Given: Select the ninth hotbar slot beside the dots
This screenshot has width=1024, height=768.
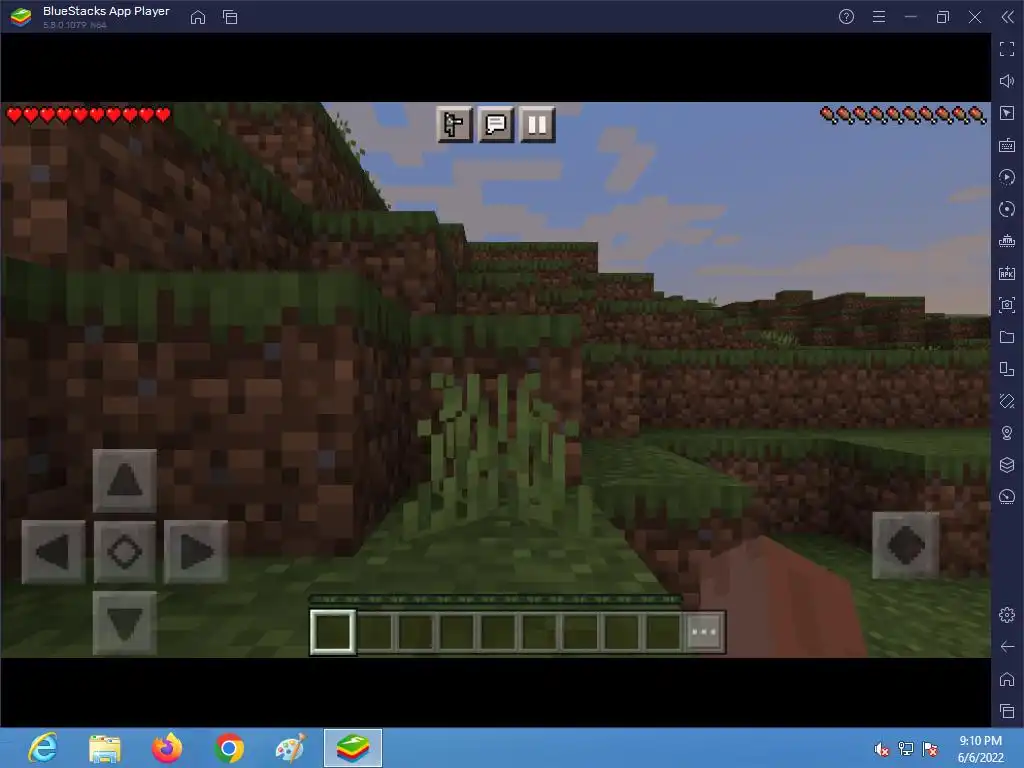Looking at the screenshot, I should tap(663, 632).
